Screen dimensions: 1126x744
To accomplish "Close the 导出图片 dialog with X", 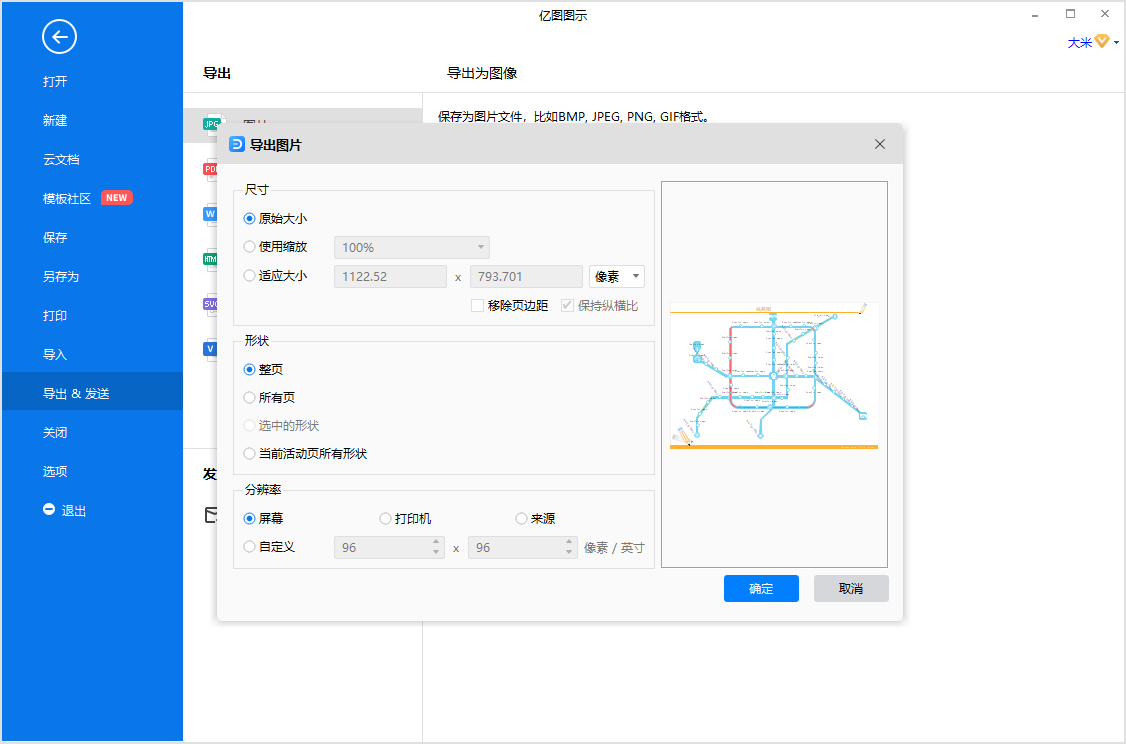I will point(880,144).
